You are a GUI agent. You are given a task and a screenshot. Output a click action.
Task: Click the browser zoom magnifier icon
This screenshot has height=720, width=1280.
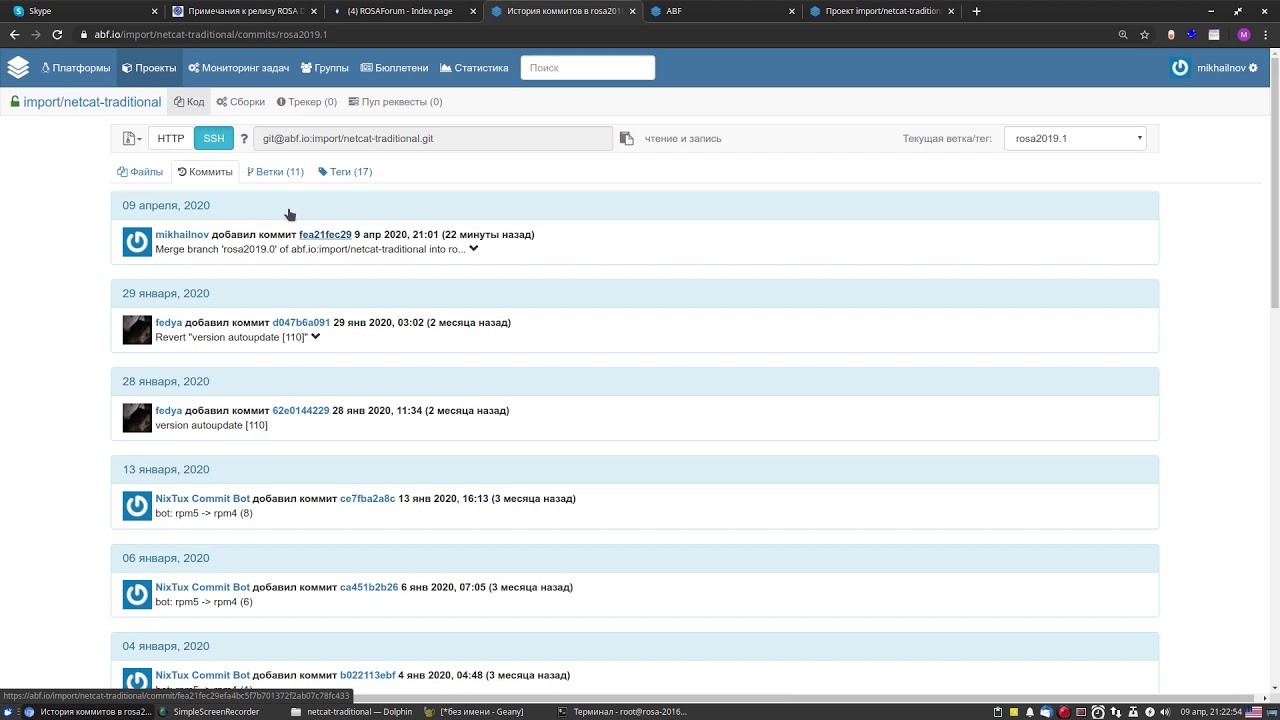pos(1123,34)
